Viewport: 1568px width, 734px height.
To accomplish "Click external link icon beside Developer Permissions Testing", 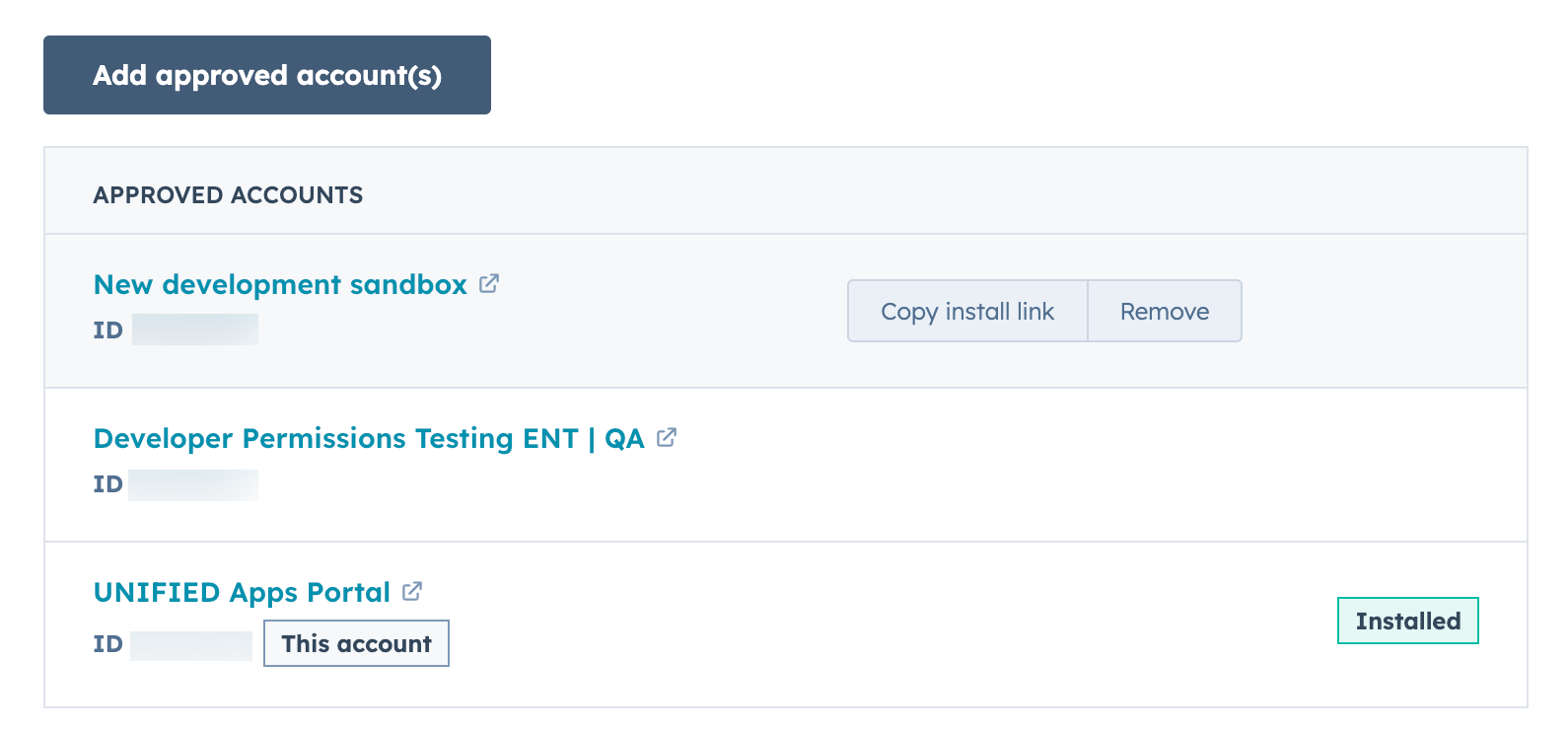I will pyautogui.click(x=667, y=437).
